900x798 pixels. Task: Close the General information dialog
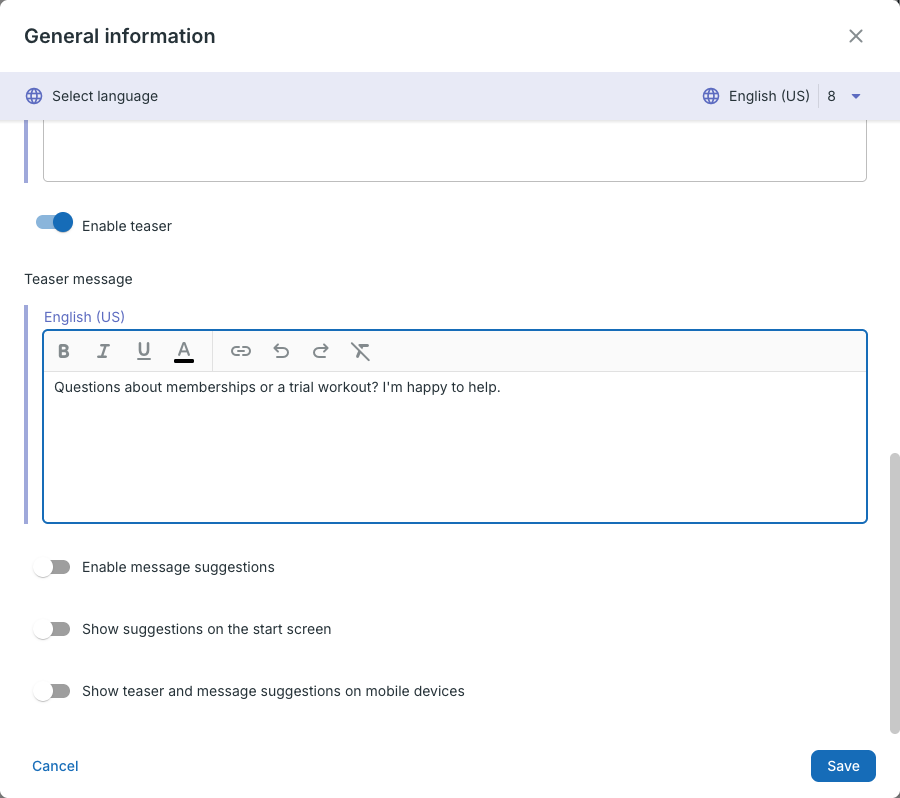[856, 36]
